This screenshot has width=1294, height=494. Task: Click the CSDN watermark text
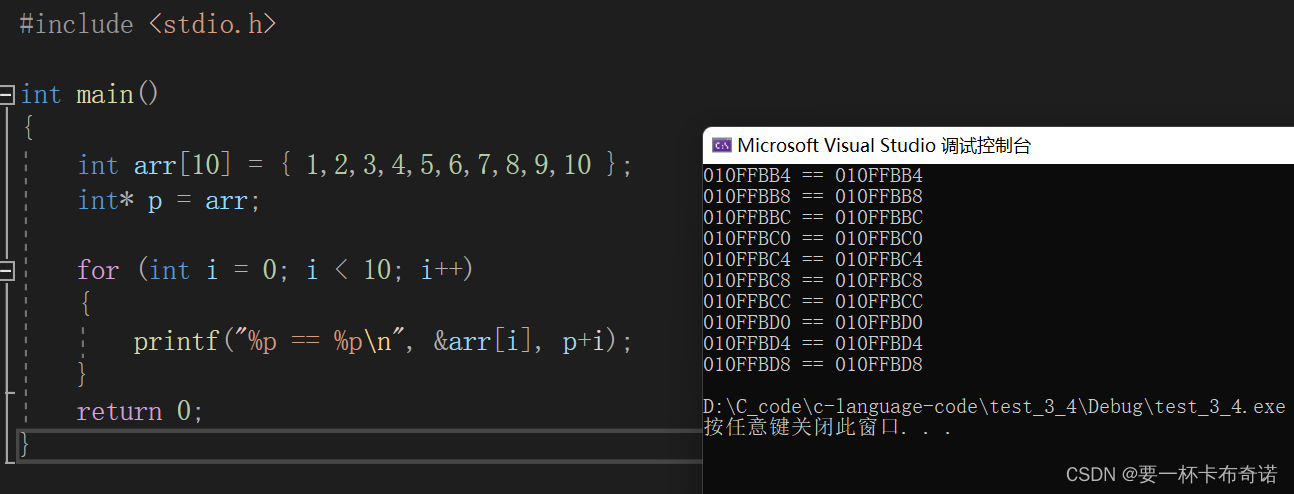click(1171, 473)
